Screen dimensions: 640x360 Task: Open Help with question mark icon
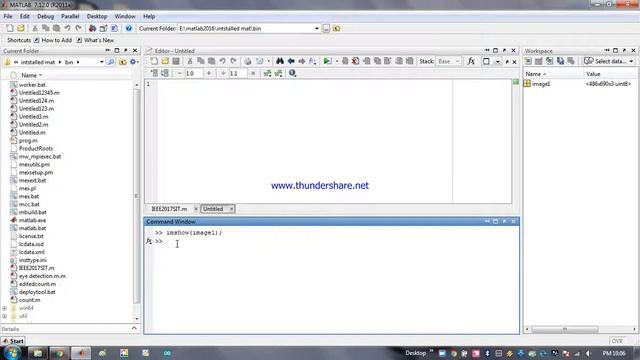[129, 28]
